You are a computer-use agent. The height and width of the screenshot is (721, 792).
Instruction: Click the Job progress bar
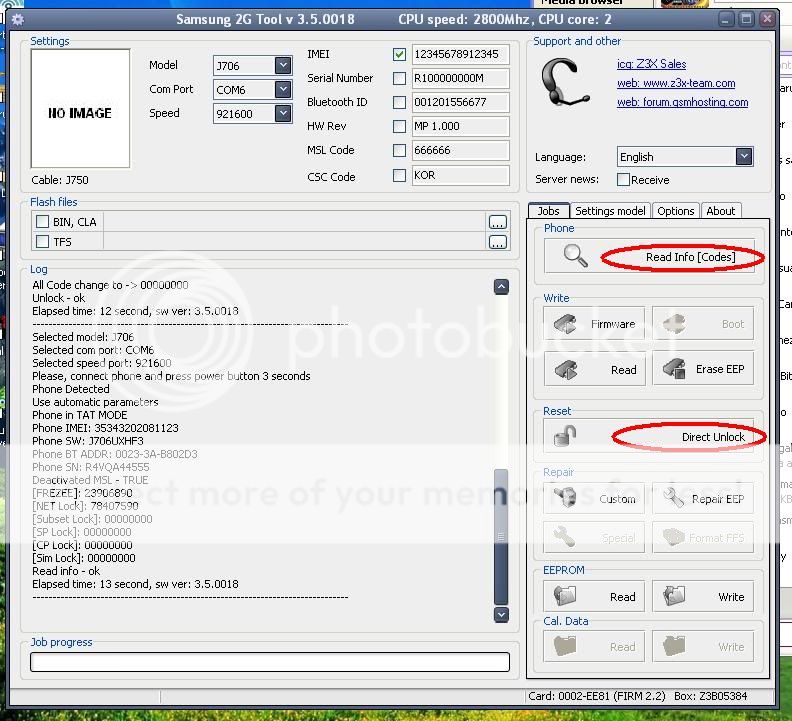tap(270, 661)
